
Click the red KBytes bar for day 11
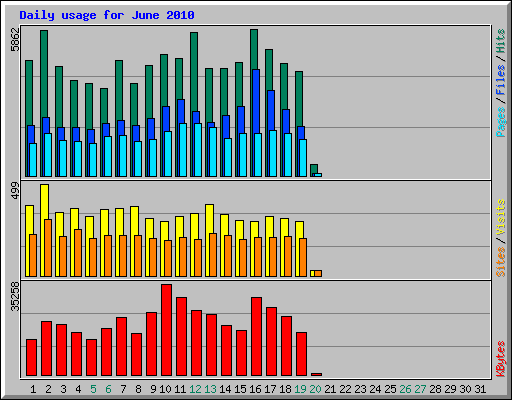click(182, 337)
